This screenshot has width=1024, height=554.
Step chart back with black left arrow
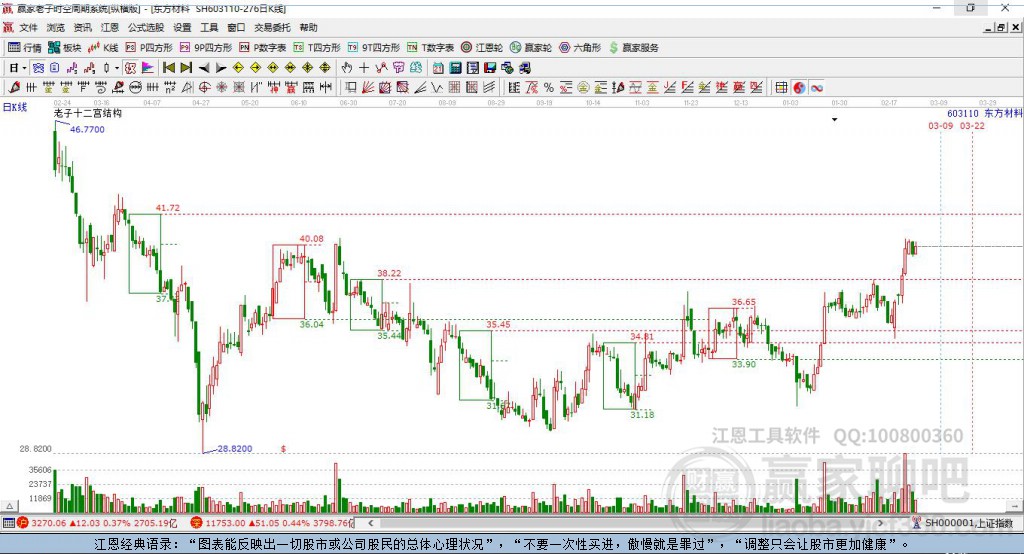(x=204, y=68)
